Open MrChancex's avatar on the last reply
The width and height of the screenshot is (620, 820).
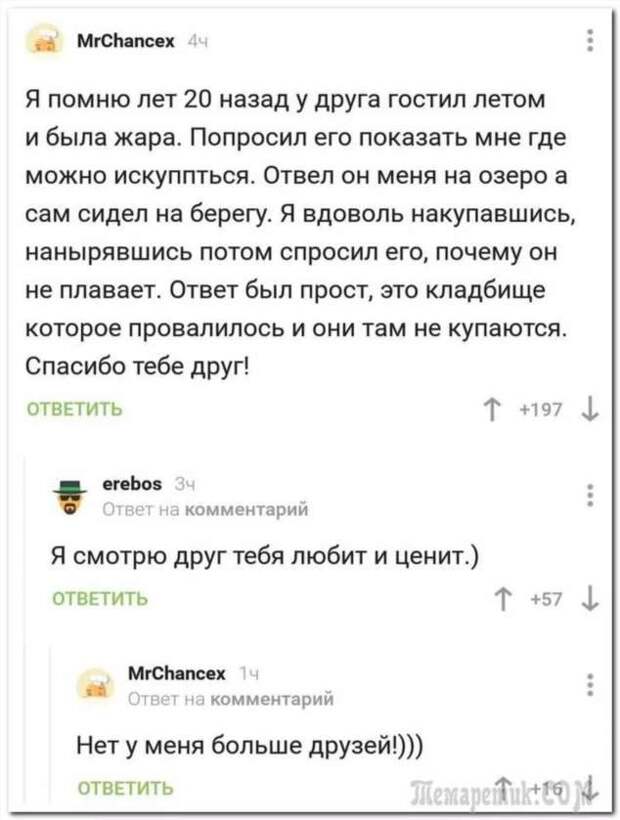95,684
